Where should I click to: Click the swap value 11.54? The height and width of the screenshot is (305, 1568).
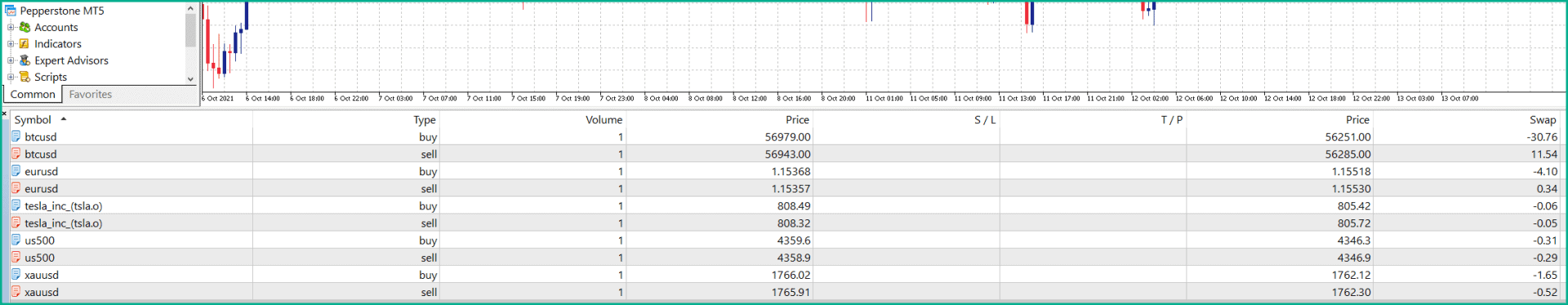point(1543,154)
